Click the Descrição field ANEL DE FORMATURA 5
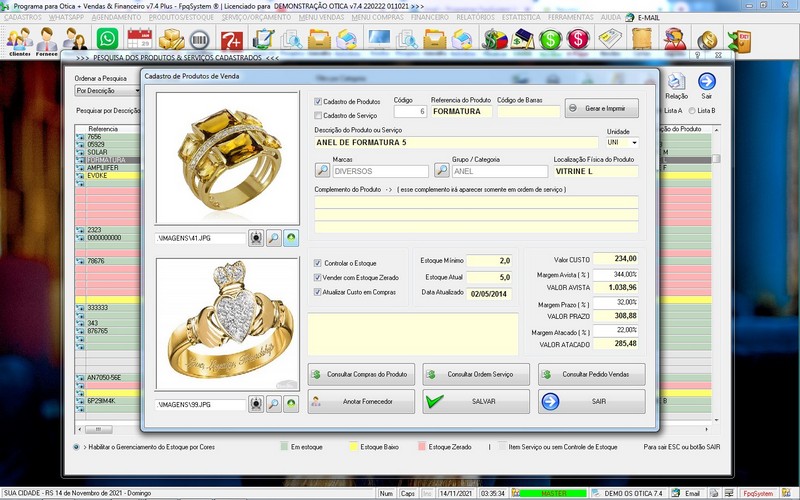 click(x=456, y=142)
